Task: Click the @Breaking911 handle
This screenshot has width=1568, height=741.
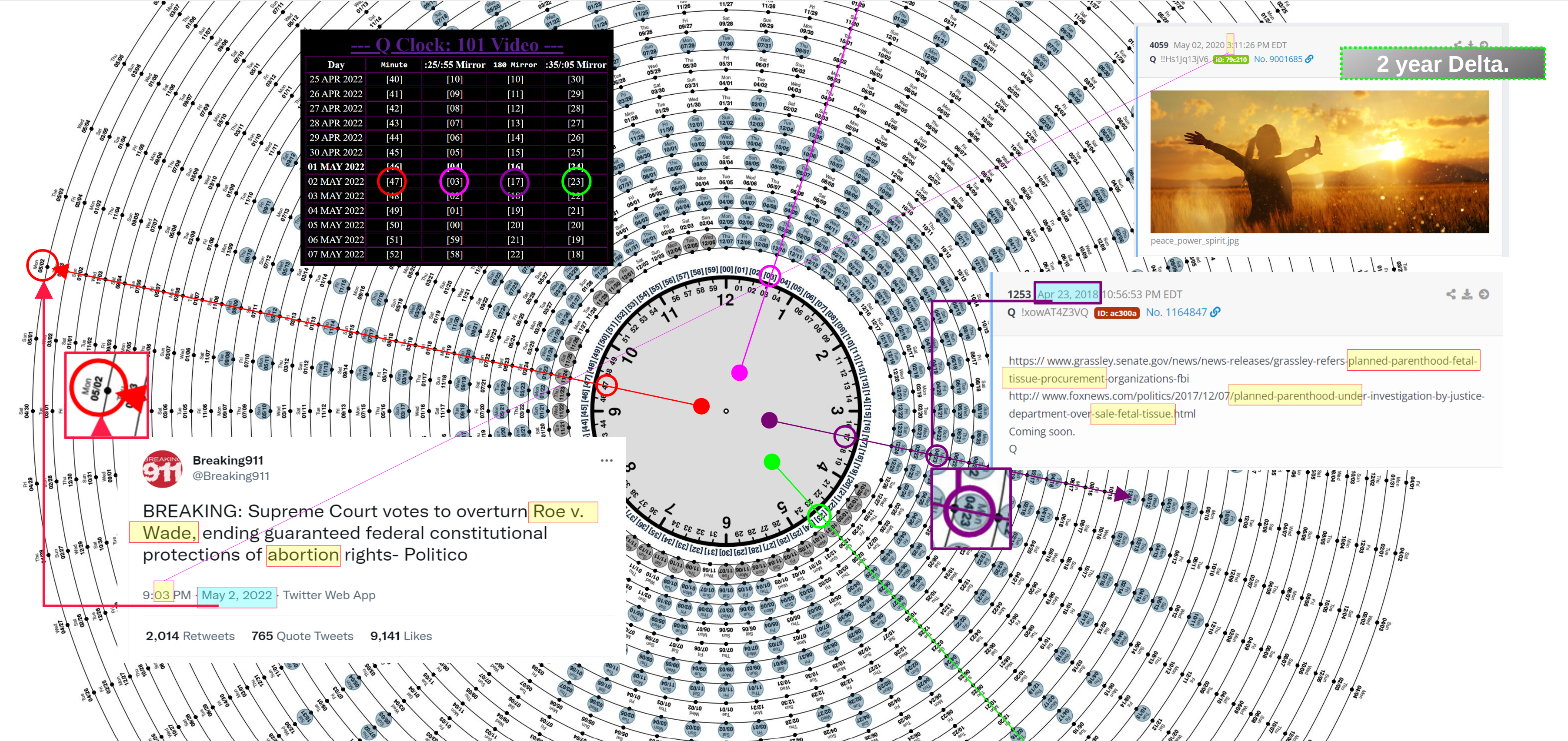Action: (x=231, y=476)
